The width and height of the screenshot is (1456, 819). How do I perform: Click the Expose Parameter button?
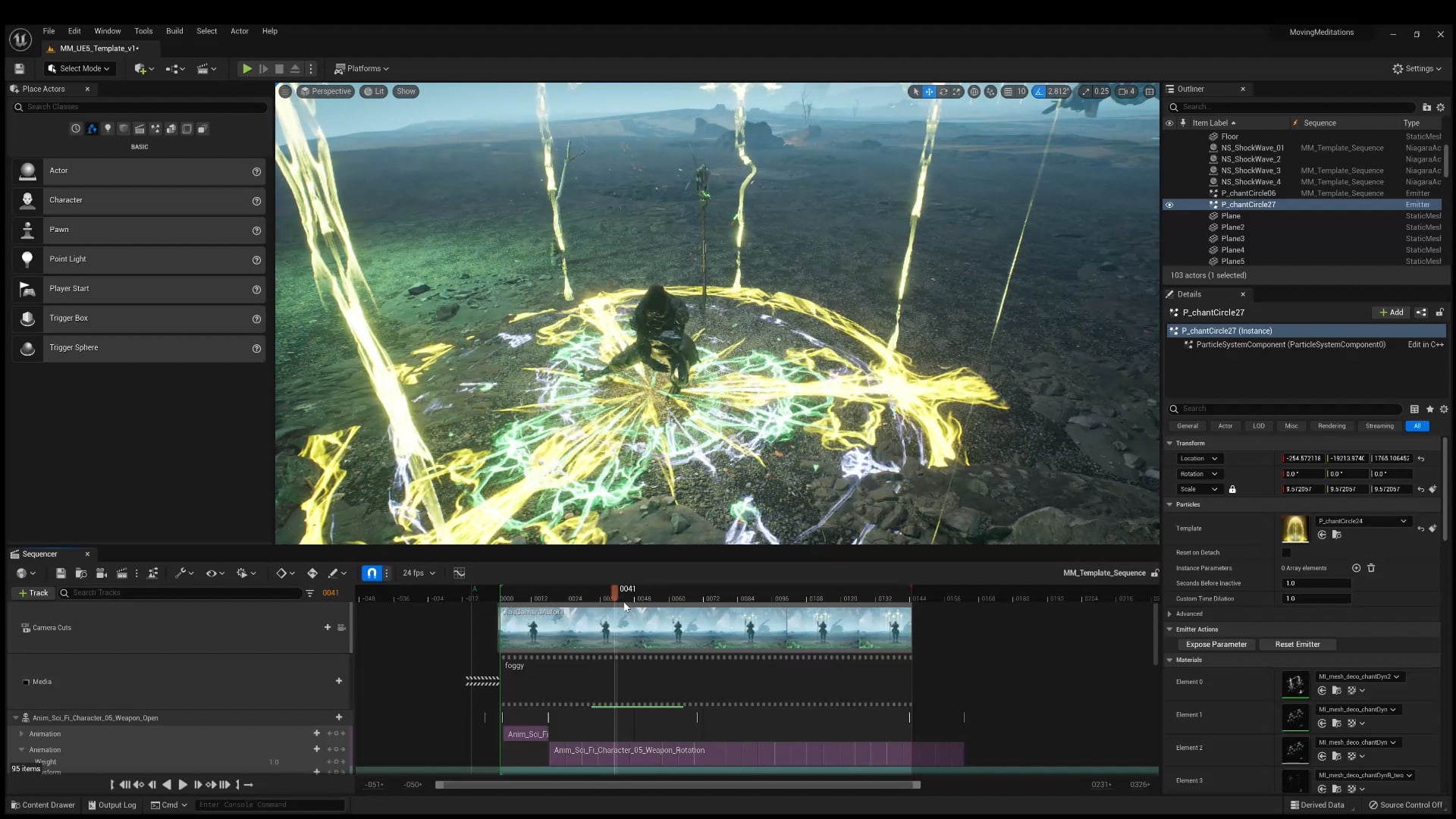coord(1216,645)
